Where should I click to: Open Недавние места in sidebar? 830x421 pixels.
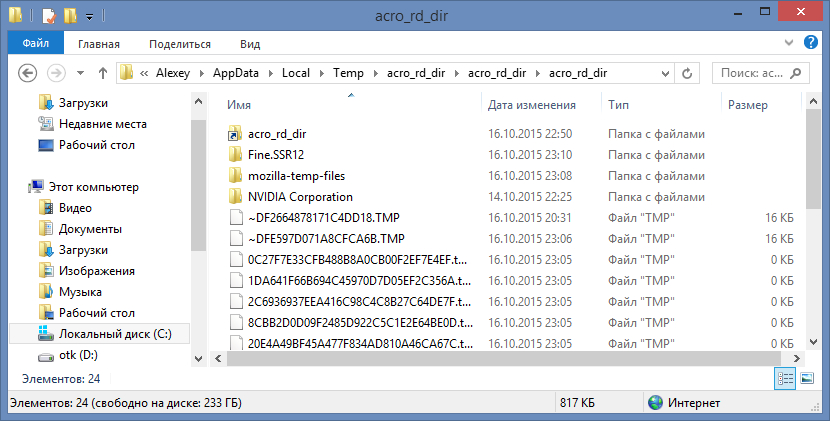click(x=103, y=124)
